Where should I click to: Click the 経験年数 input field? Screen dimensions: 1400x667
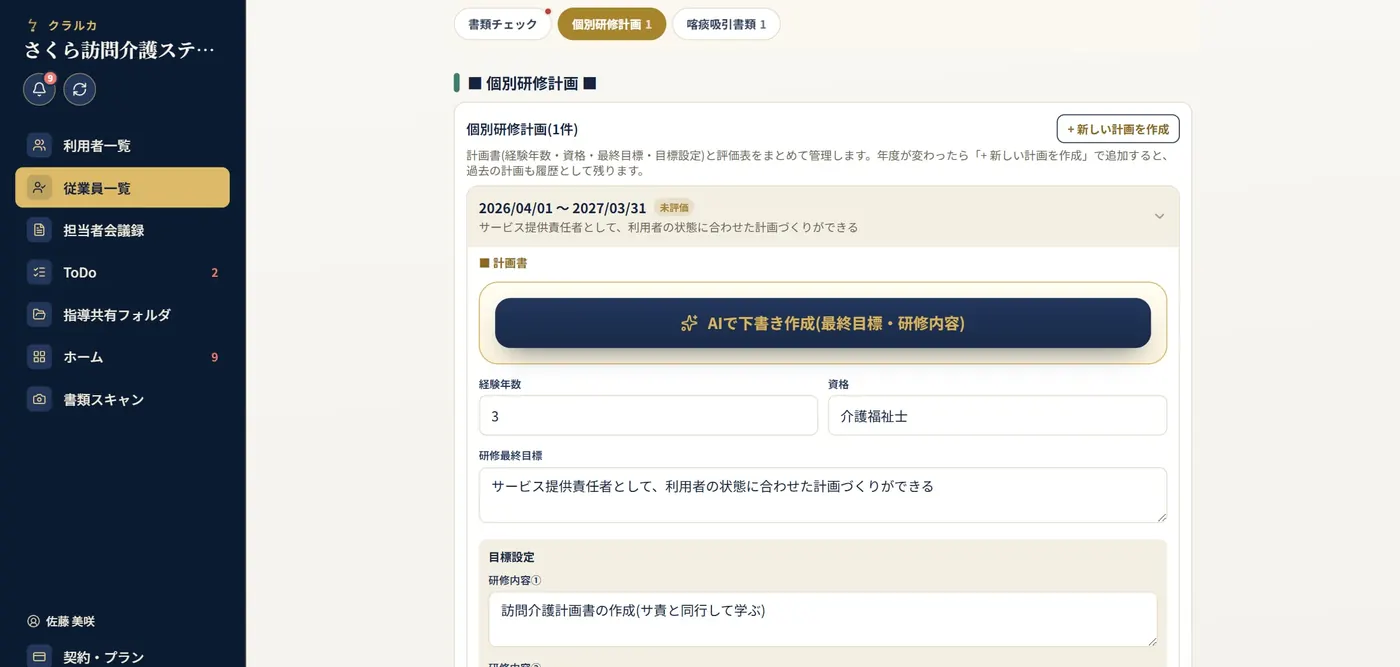pos(648,415)
